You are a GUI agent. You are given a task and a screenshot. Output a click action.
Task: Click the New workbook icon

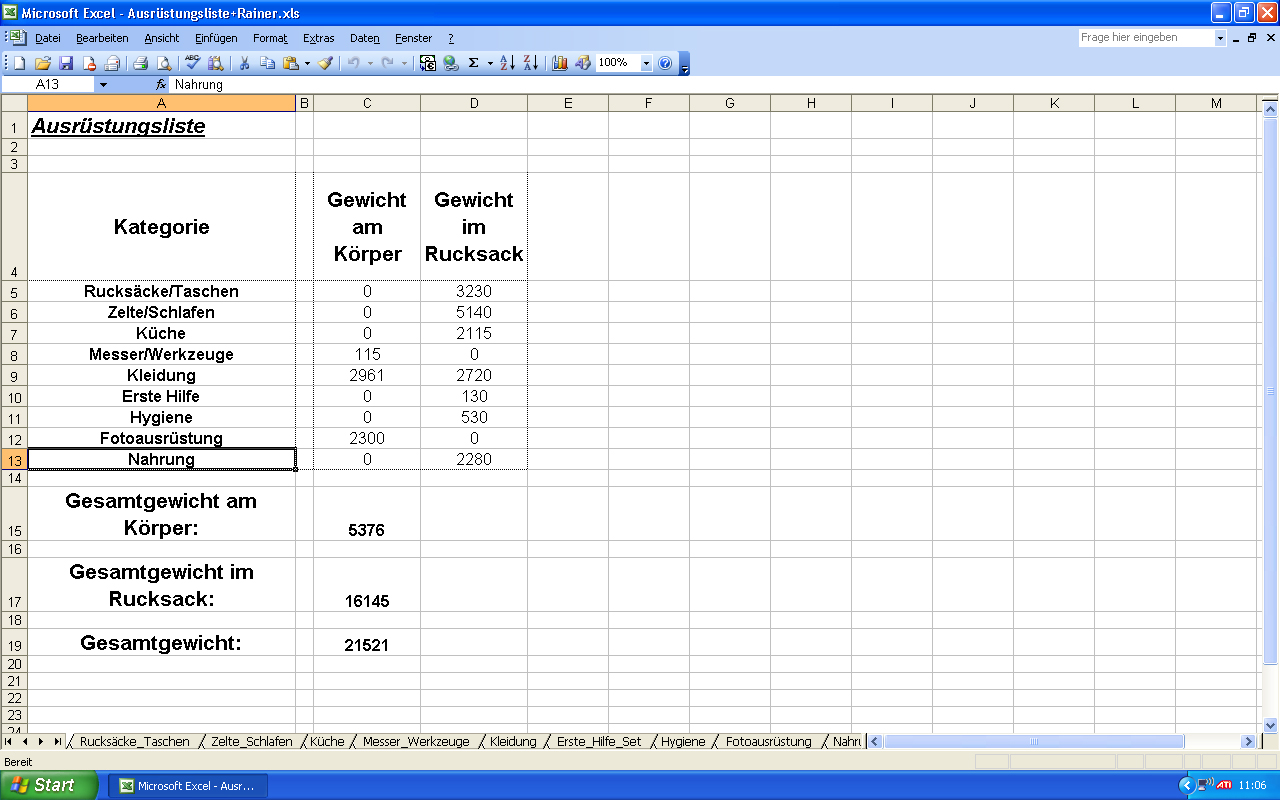pyautogui.click(x=19, y=63)
